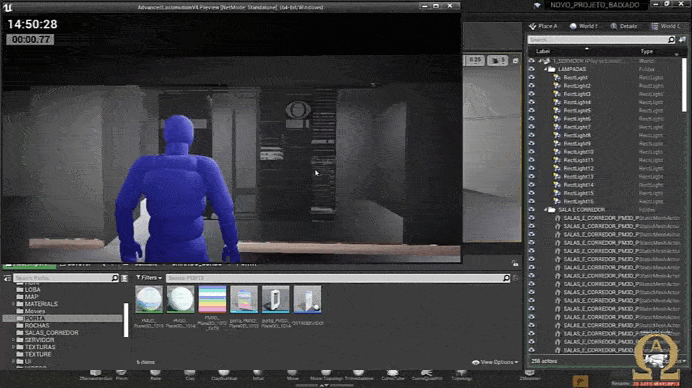Select the Pinch brush icon
Screen dimensions: 692x388
121,375
